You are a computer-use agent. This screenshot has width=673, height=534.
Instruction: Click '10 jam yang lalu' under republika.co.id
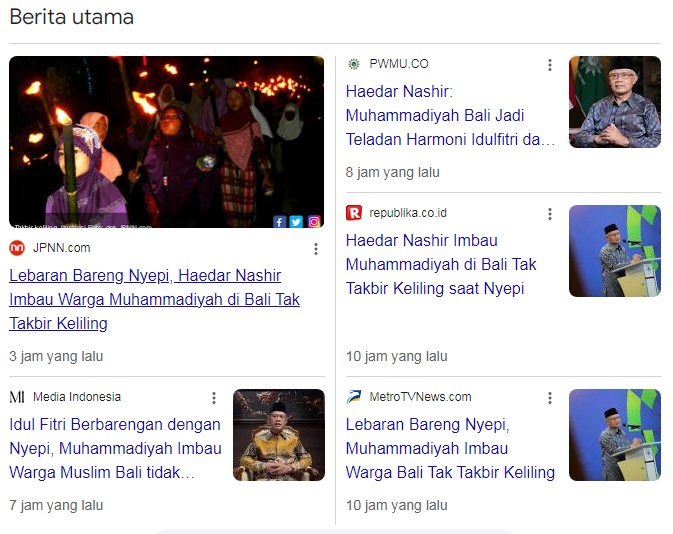click(x=397, y=356)
